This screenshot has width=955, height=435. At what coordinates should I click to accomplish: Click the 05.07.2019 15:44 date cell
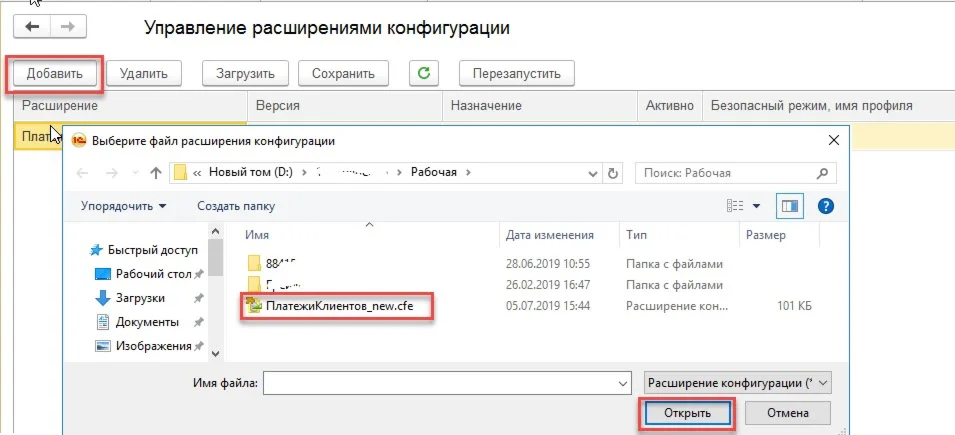pyautogui.click(x=548, y=306)
